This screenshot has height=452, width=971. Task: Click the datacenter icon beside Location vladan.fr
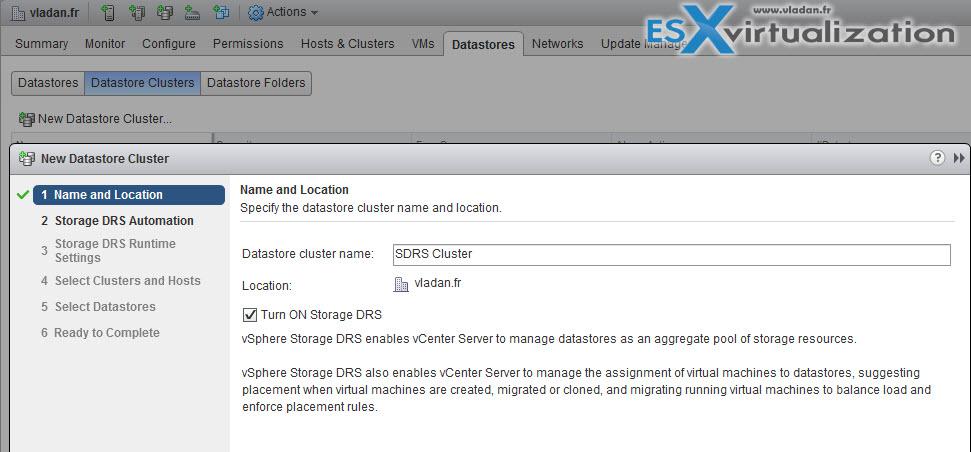coord(401,284)
